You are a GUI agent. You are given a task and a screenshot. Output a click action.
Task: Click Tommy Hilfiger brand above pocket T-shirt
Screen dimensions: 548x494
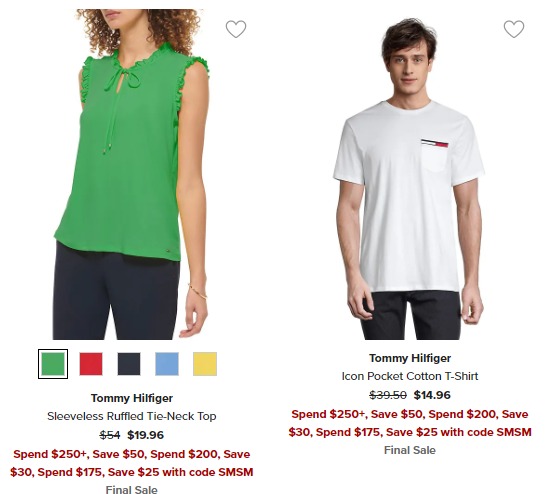coord(410,358)
